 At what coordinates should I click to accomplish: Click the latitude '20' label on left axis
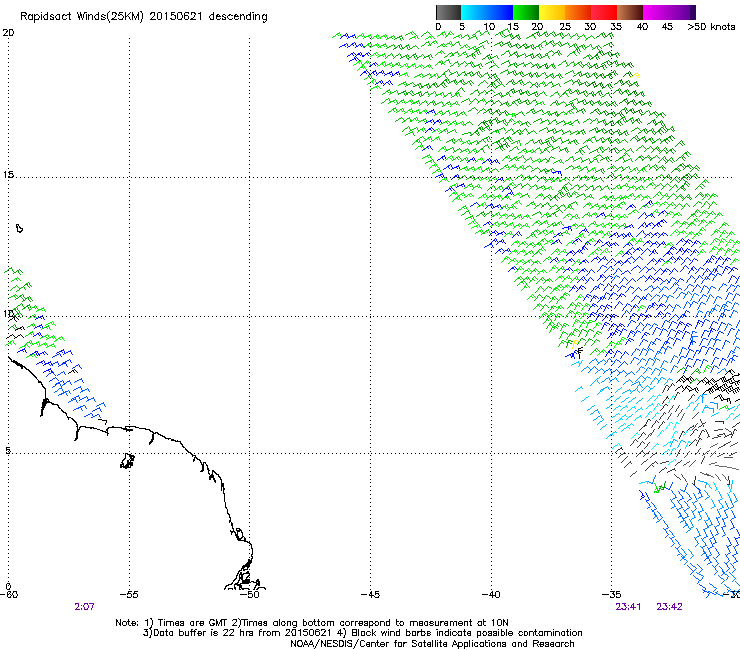(8, 33)
